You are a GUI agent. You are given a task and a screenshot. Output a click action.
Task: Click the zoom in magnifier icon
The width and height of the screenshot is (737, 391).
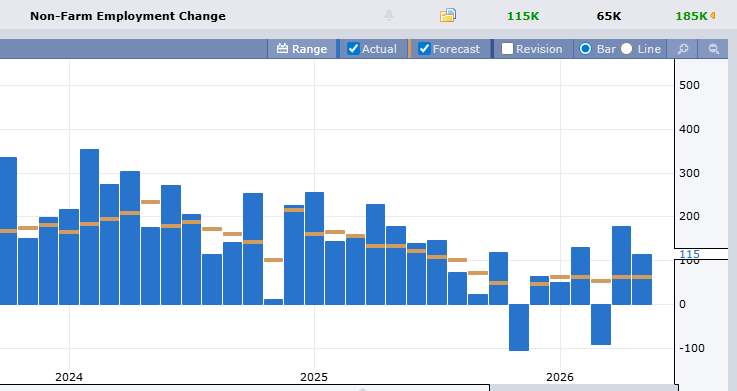pyautogui.click(x=683, y=49)
